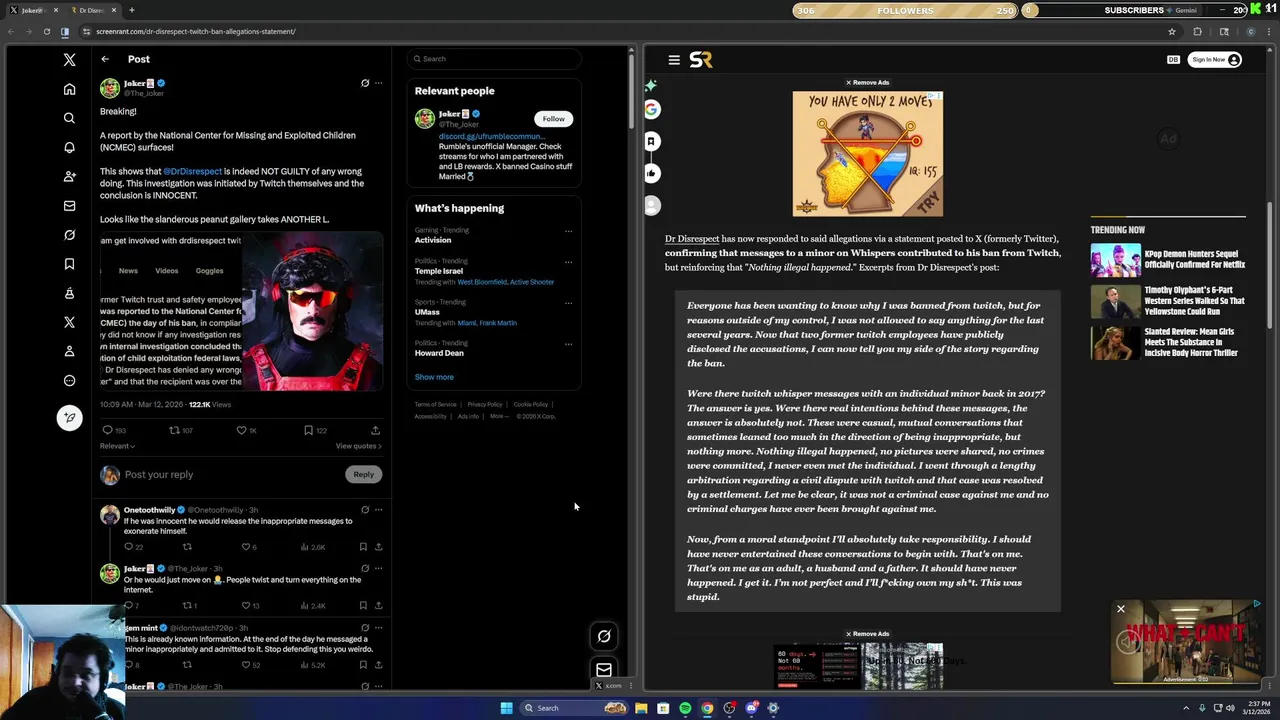Image resolution: width=1280 pixels, height=720 pixels.
Task: Click the bookmark icon in Screen Rant rail
Action: (x=652, y=141)
